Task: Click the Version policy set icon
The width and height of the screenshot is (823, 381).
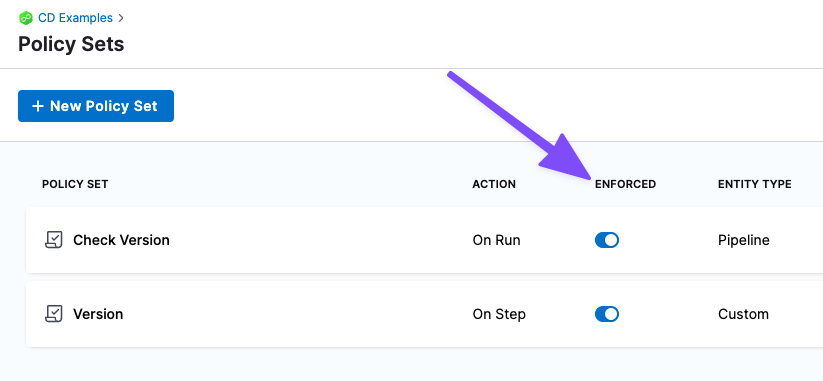Action: coord(54,314)
